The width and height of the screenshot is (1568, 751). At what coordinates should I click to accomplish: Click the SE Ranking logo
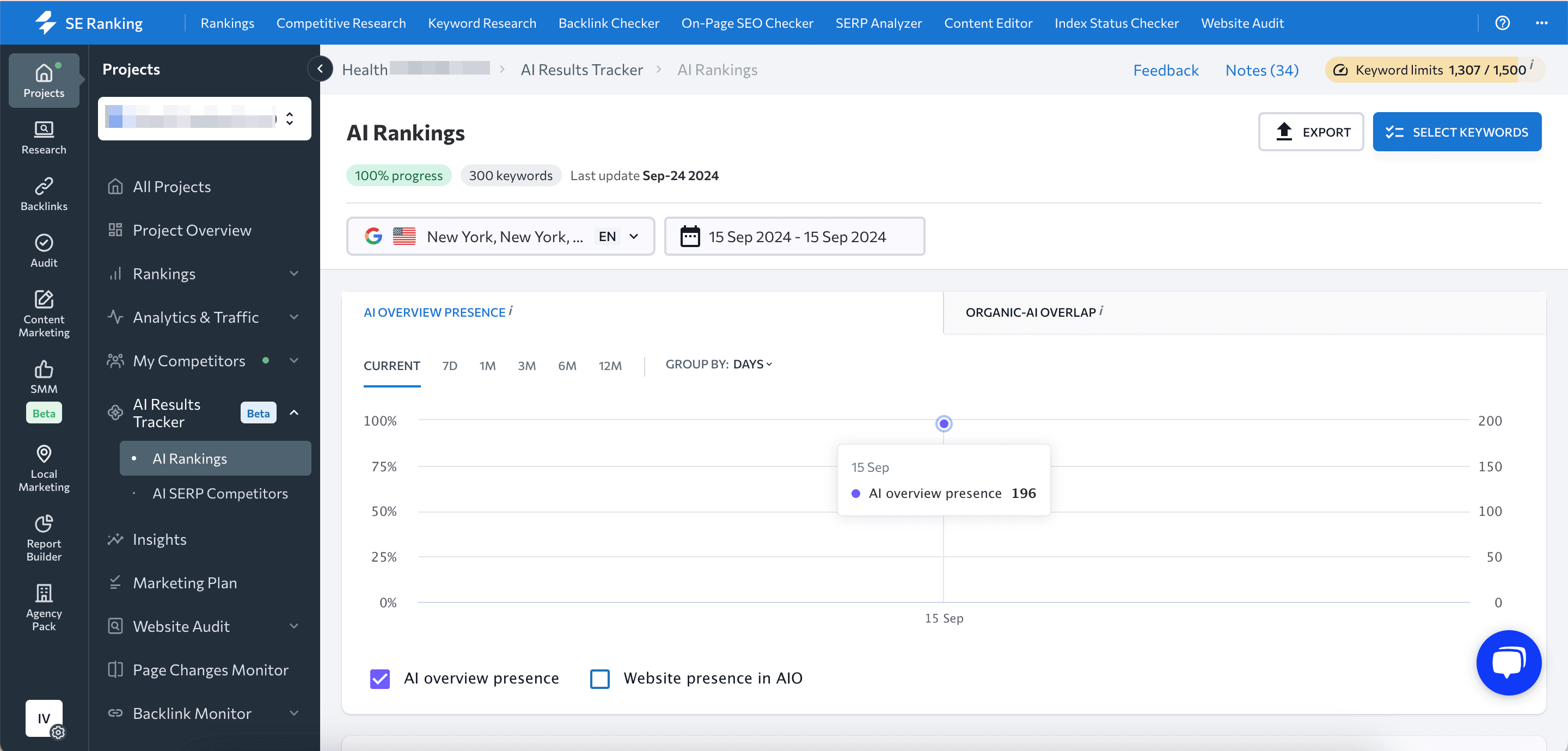89,23
